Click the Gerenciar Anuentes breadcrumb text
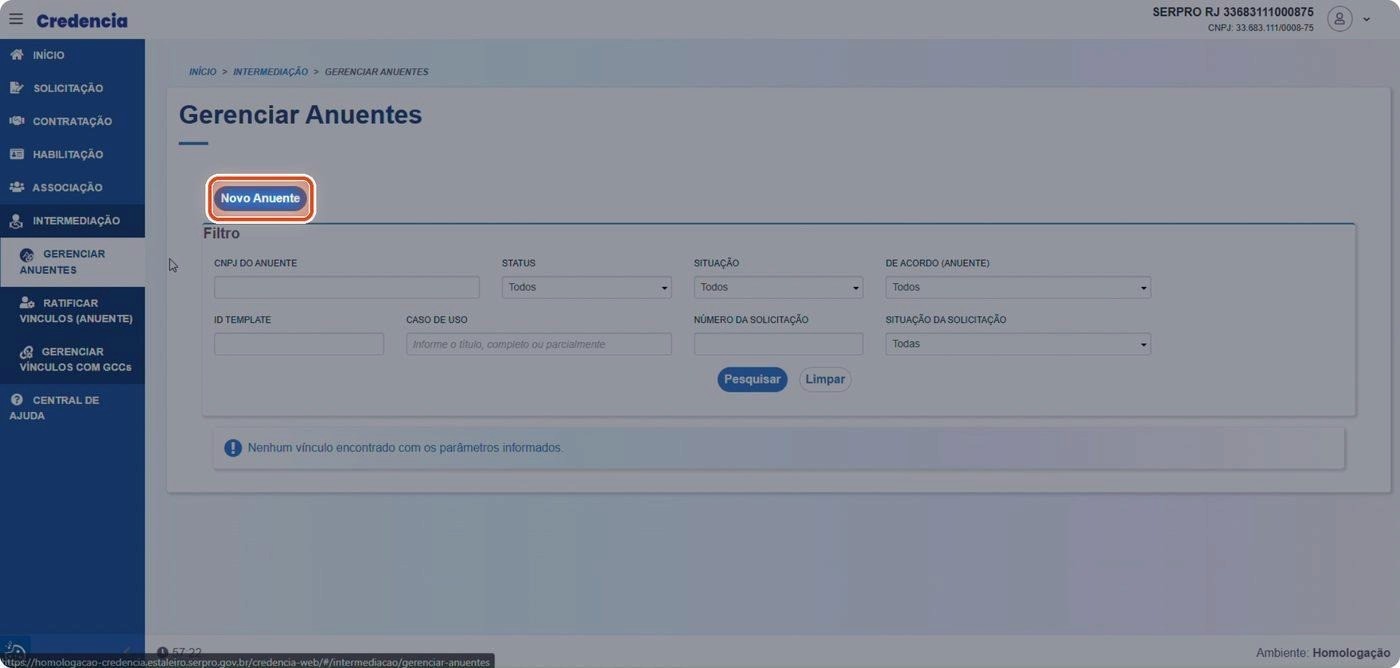Viewport: 1400px width, 668px height. tap(376, 72)
